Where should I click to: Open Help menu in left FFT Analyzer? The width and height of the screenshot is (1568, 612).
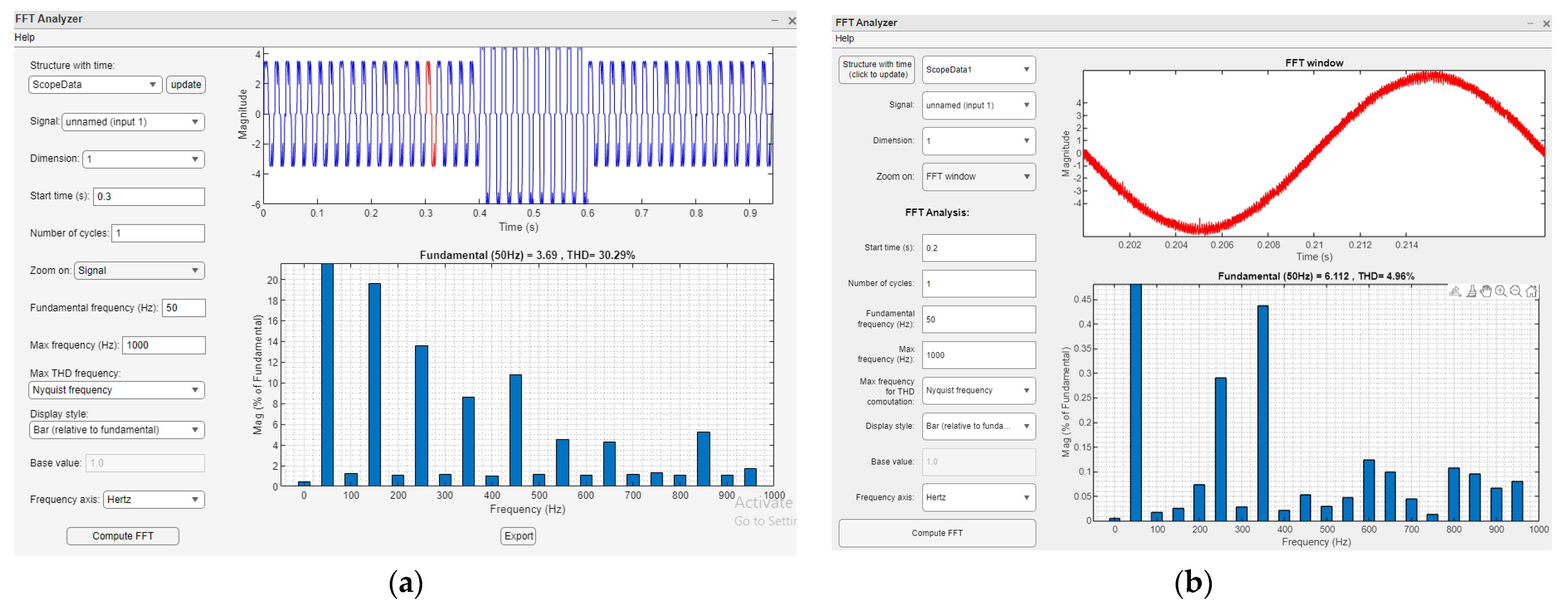(x=24, y=37)
